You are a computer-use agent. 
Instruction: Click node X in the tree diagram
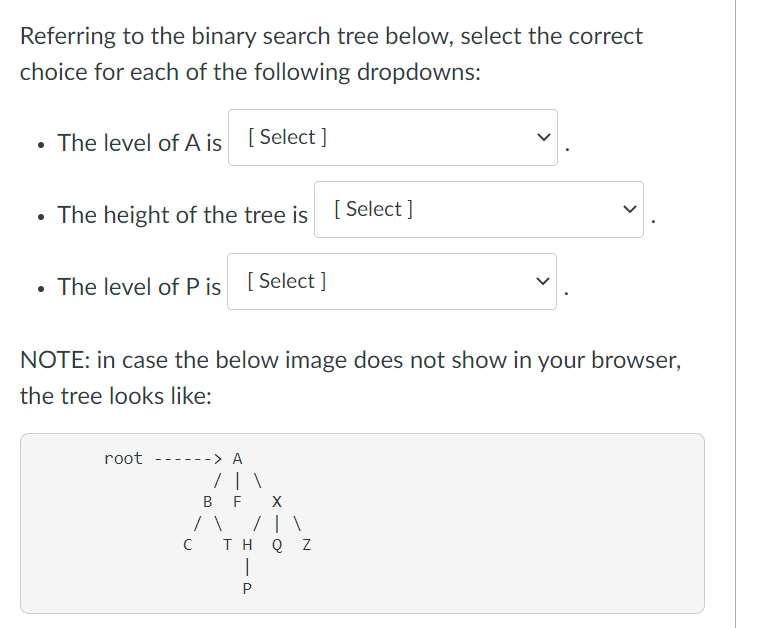pyautogui.click(x=277, y=502)
